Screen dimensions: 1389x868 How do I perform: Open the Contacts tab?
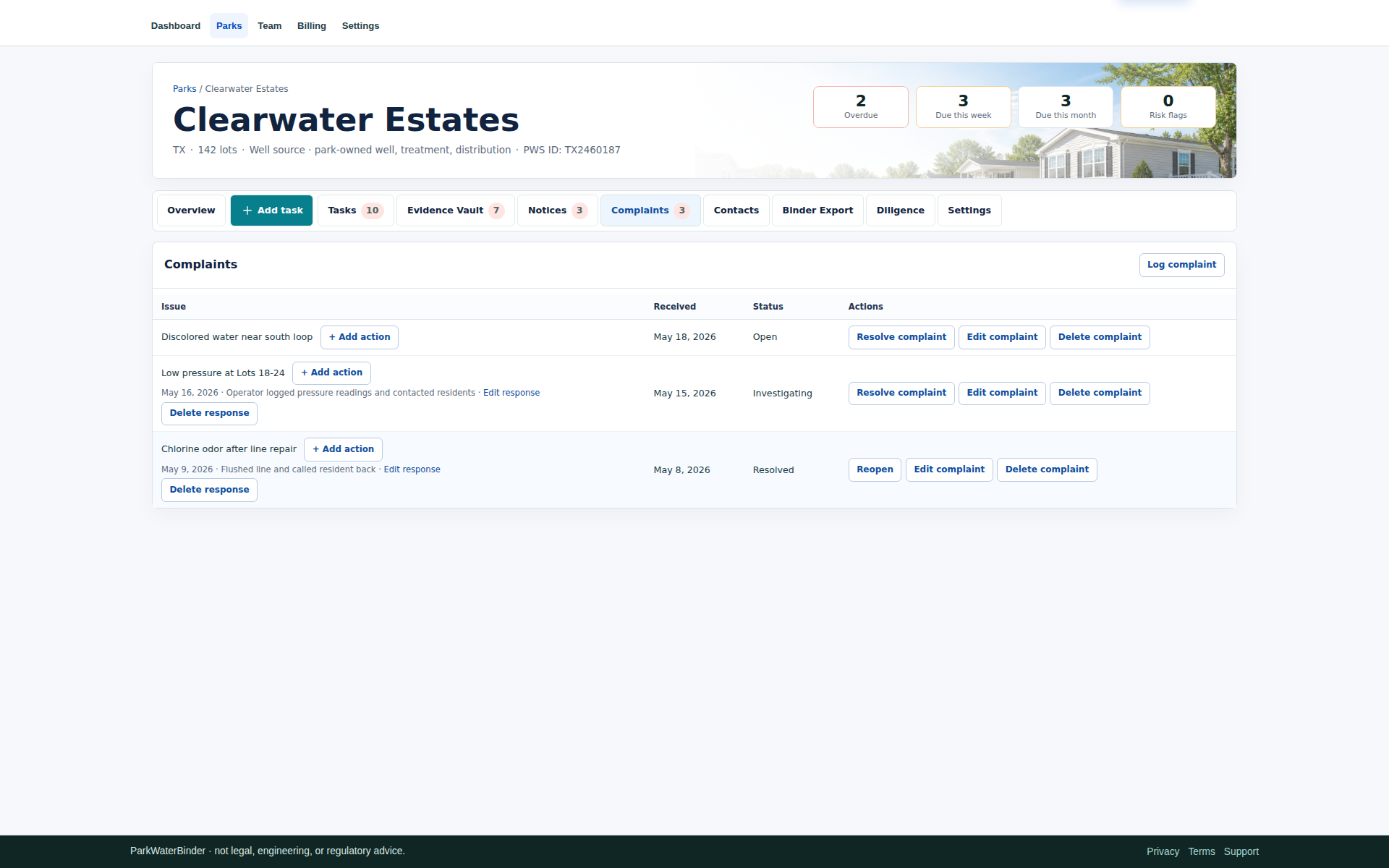coord(736,210)
